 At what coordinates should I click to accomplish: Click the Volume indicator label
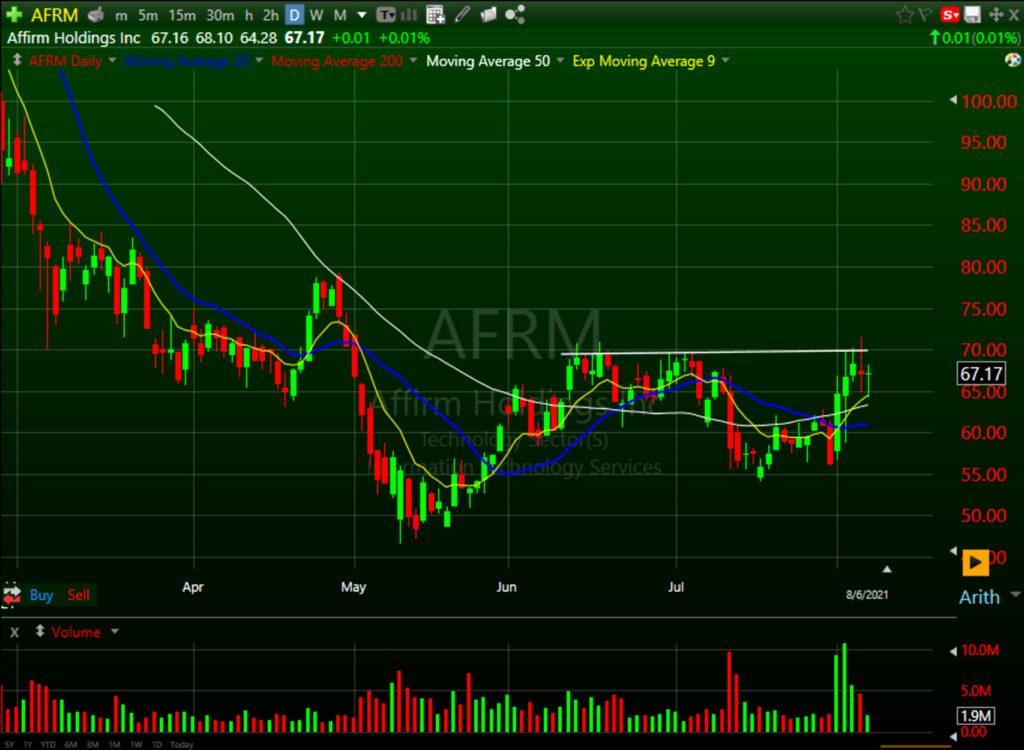tap(76, 632)
